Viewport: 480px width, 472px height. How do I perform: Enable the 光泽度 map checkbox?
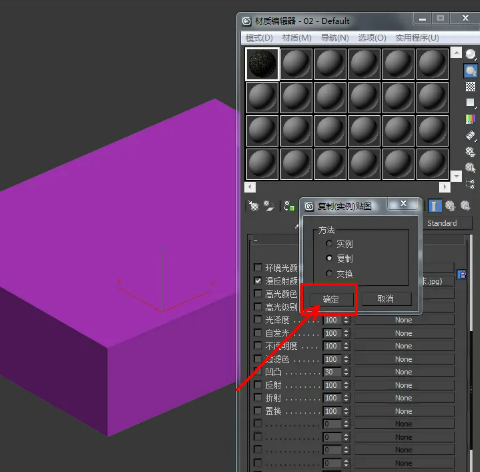(x=258, y=319)
